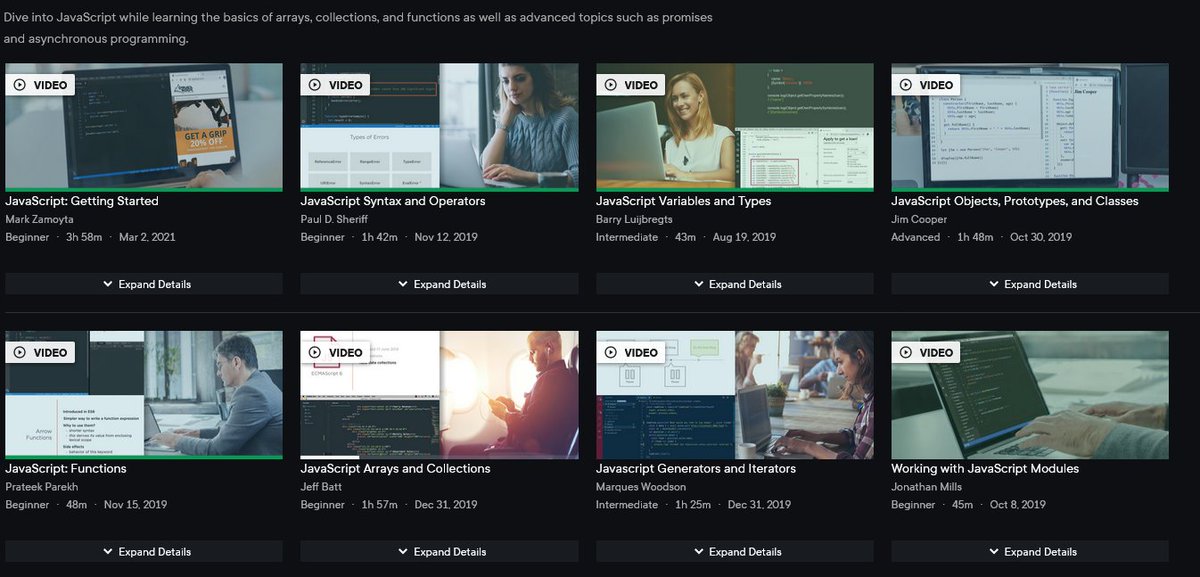Click the Nov 12, 2019 date text
This screenshot has height=577, width=1200.
point(448,237)
